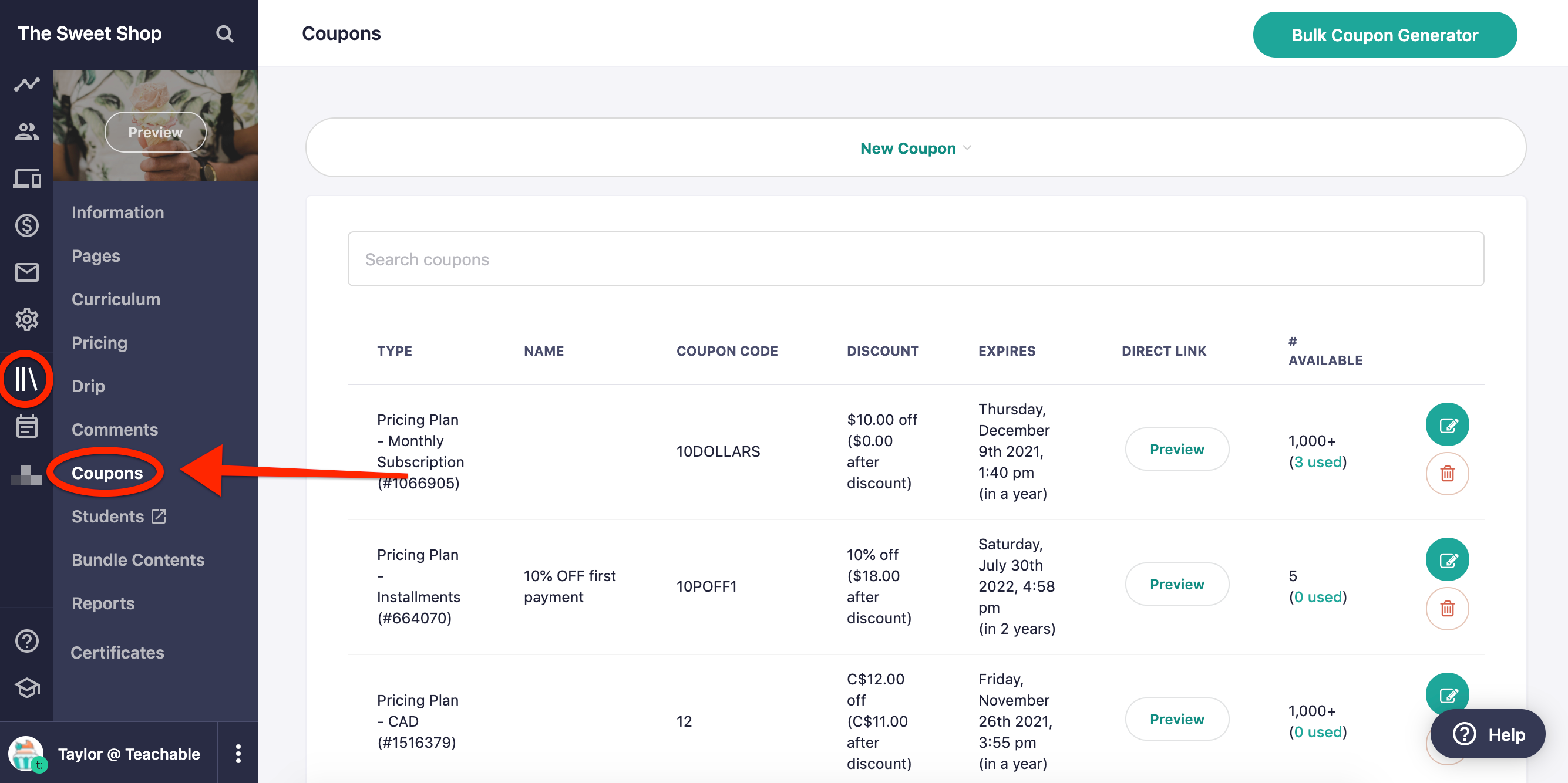The height and width of the screenshot is (783, 1568).
Task: Expand the New Coupon dropdown
Action: 916,148
